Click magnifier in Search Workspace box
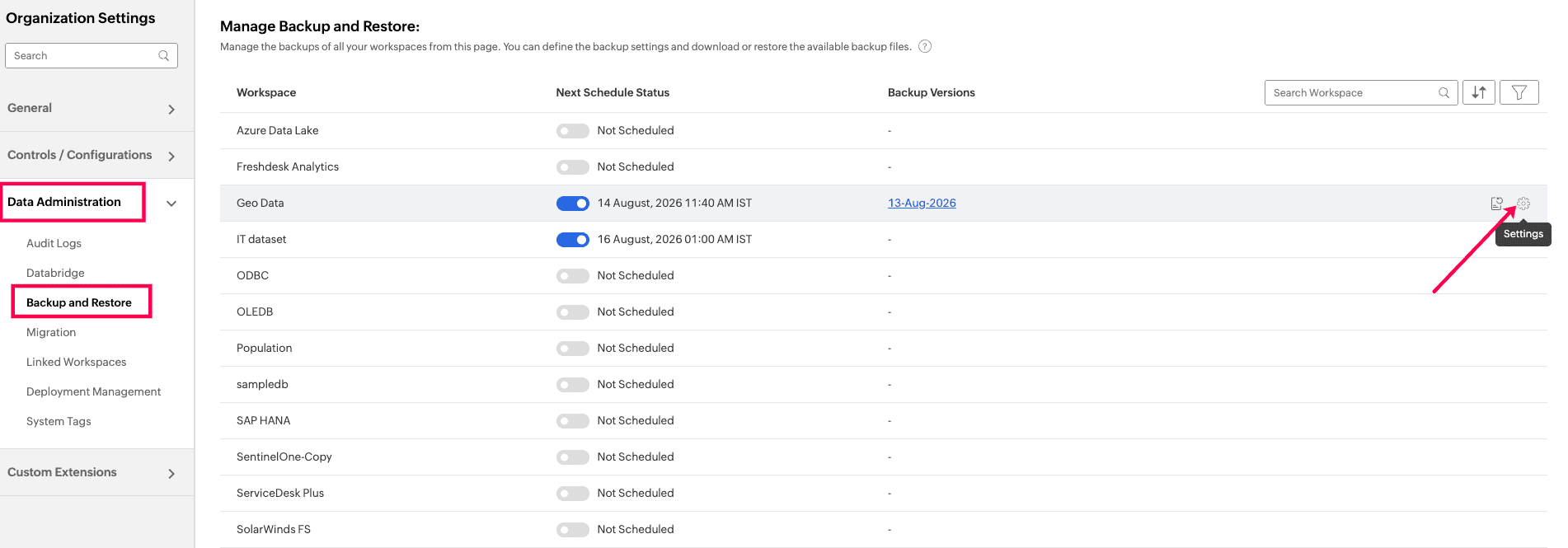1568x548 pixels. [1444, 92]
